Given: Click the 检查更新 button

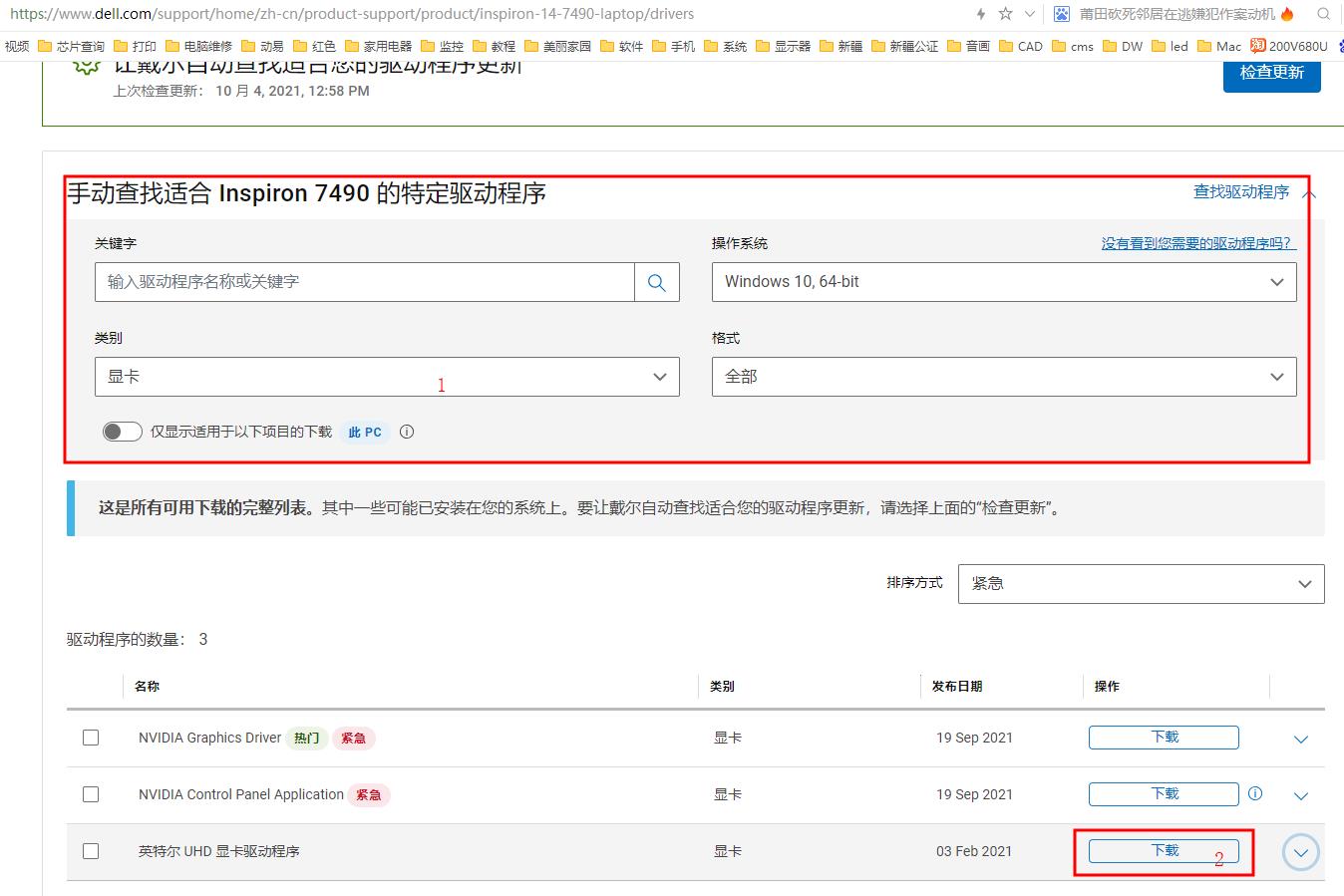Looking at the screenshot, I should (1271, 74).
